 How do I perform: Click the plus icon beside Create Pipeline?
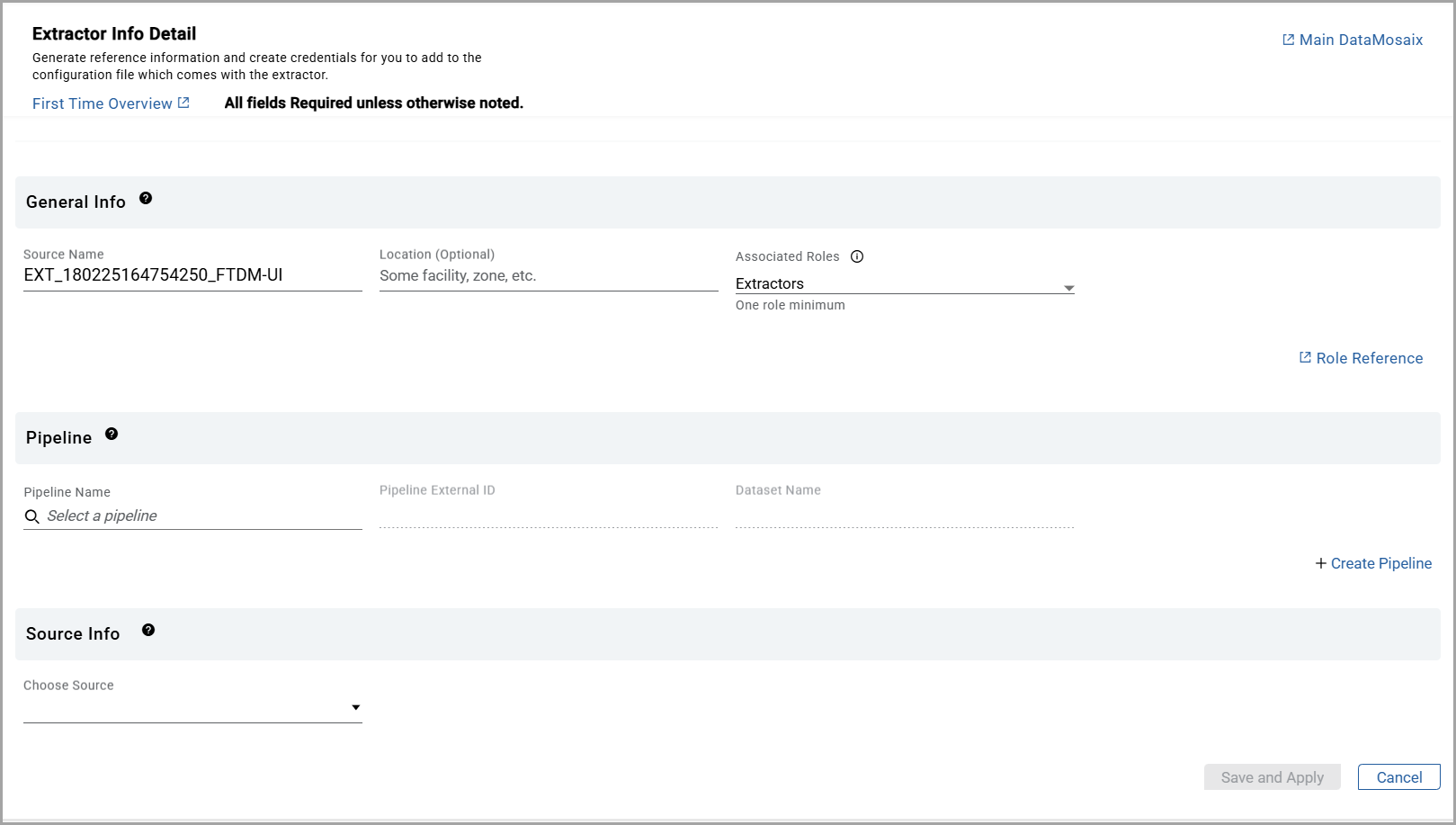(x=1320, y=563)
